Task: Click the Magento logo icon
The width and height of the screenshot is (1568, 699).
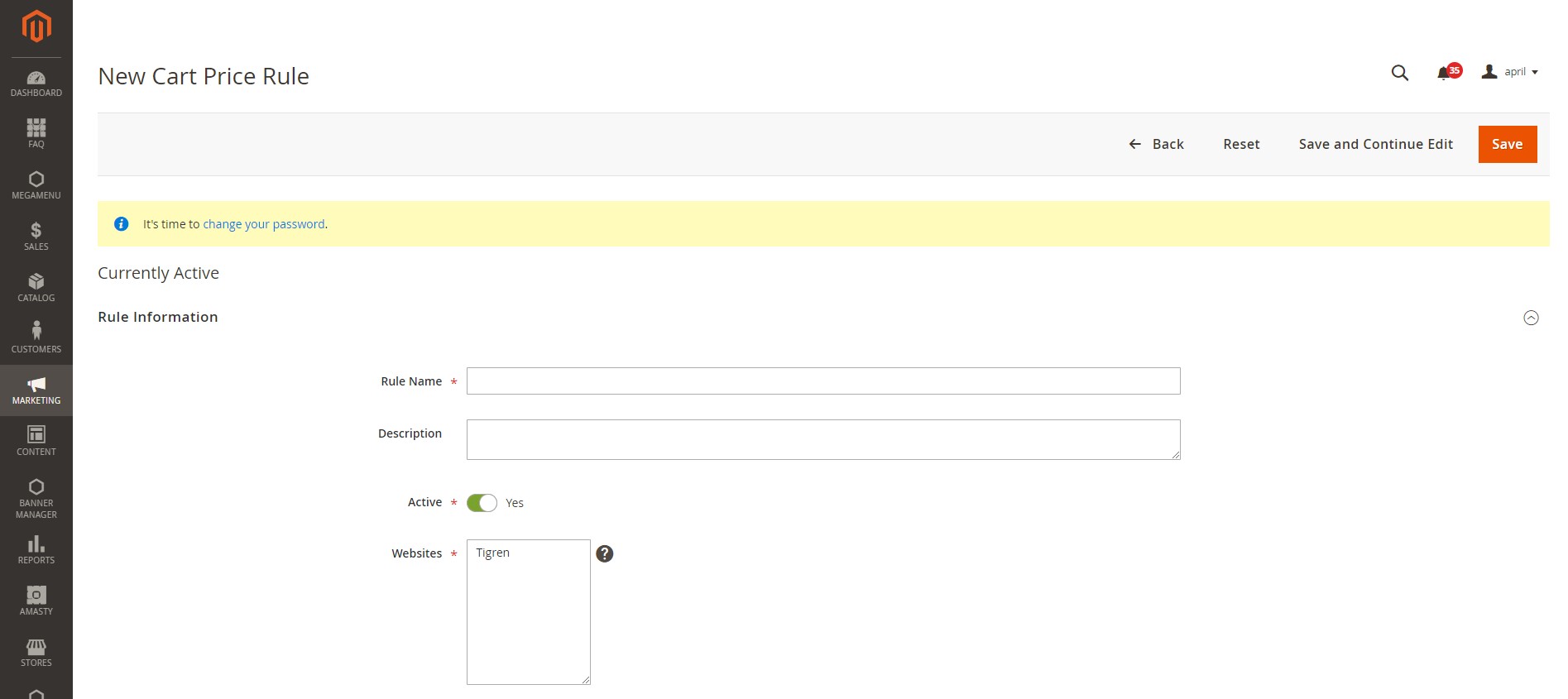Action: pyautogui.click(x=36, y=26)
